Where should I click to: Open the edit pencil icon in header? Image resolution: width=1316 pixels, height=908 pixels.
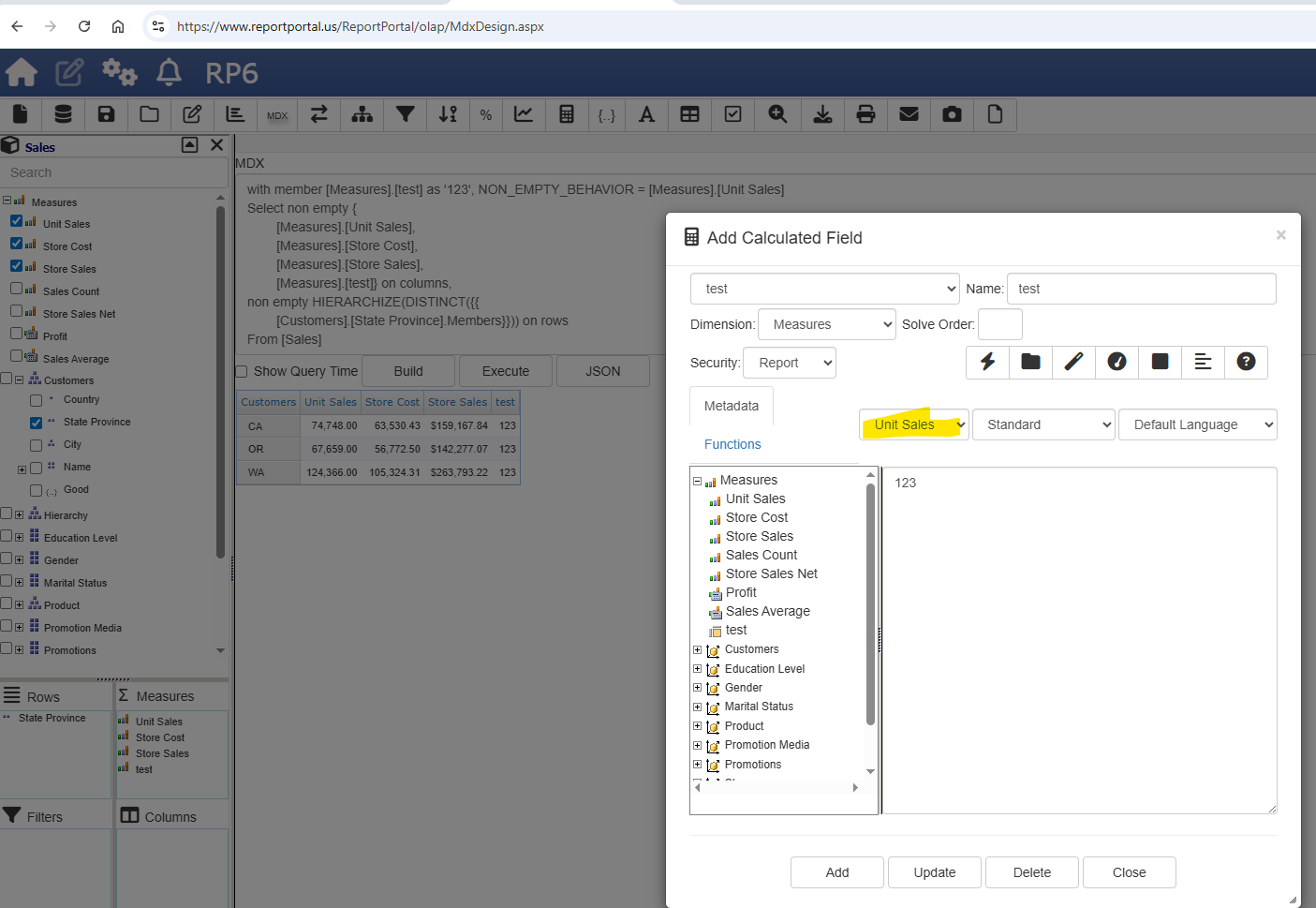pyautogui.click(x=69, y=72)
